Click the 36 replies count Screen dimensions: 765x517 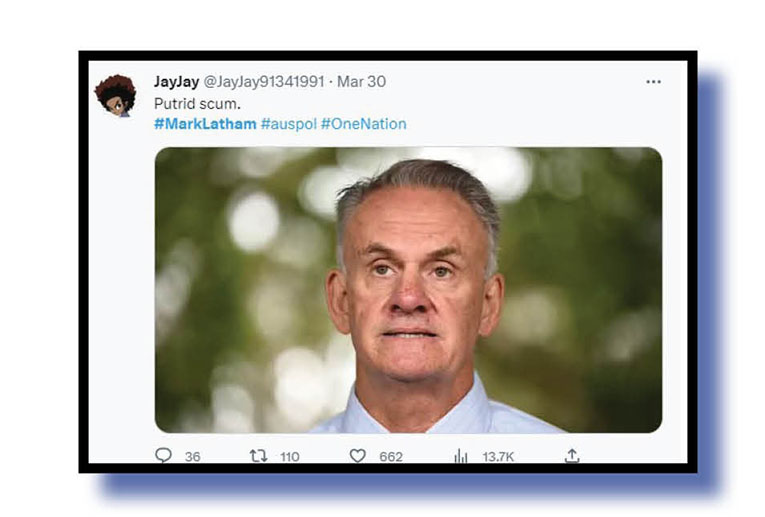(193, 457)
